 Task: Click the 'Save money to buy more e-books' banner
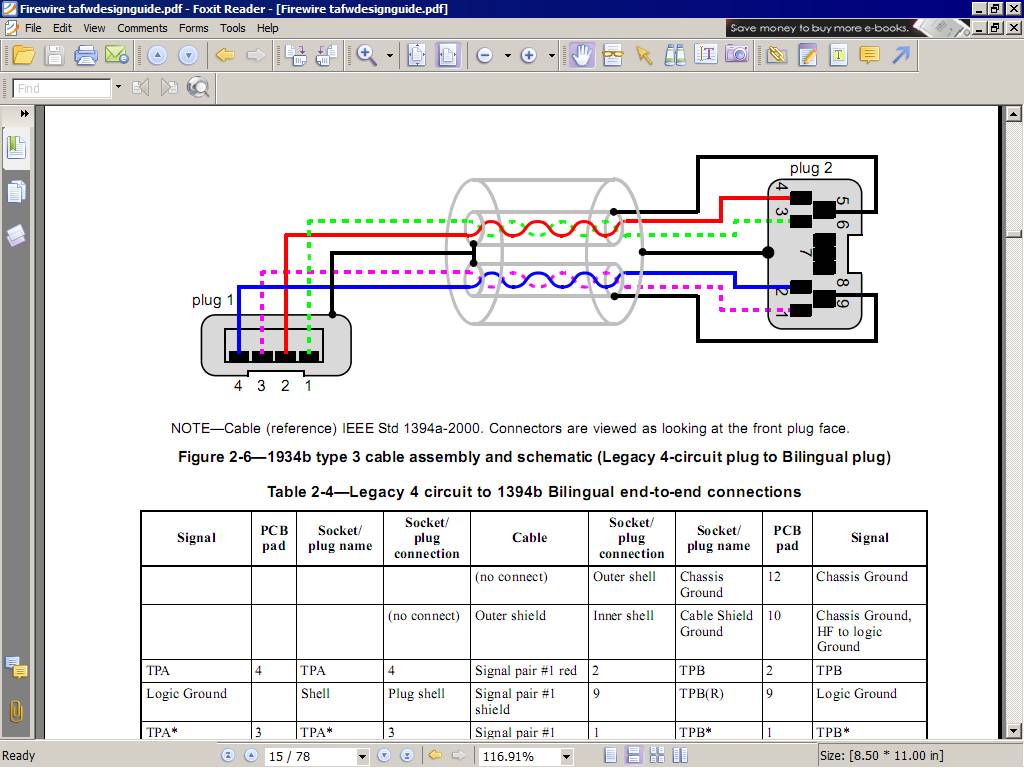819,28
